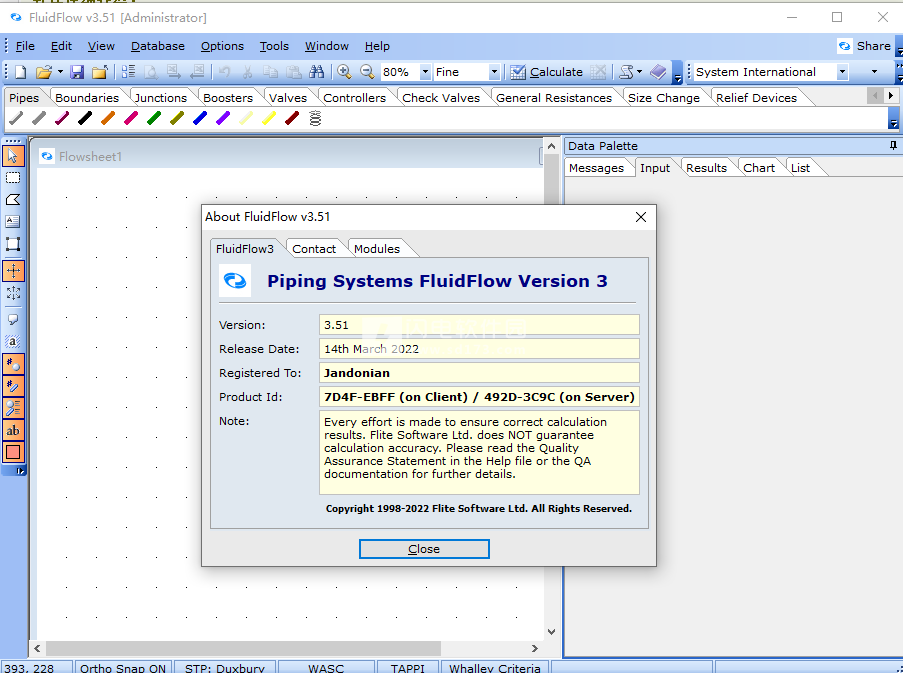Open the System International units dropdown
Viewport: 903px width, 673px height.
[x=843, y=72]
